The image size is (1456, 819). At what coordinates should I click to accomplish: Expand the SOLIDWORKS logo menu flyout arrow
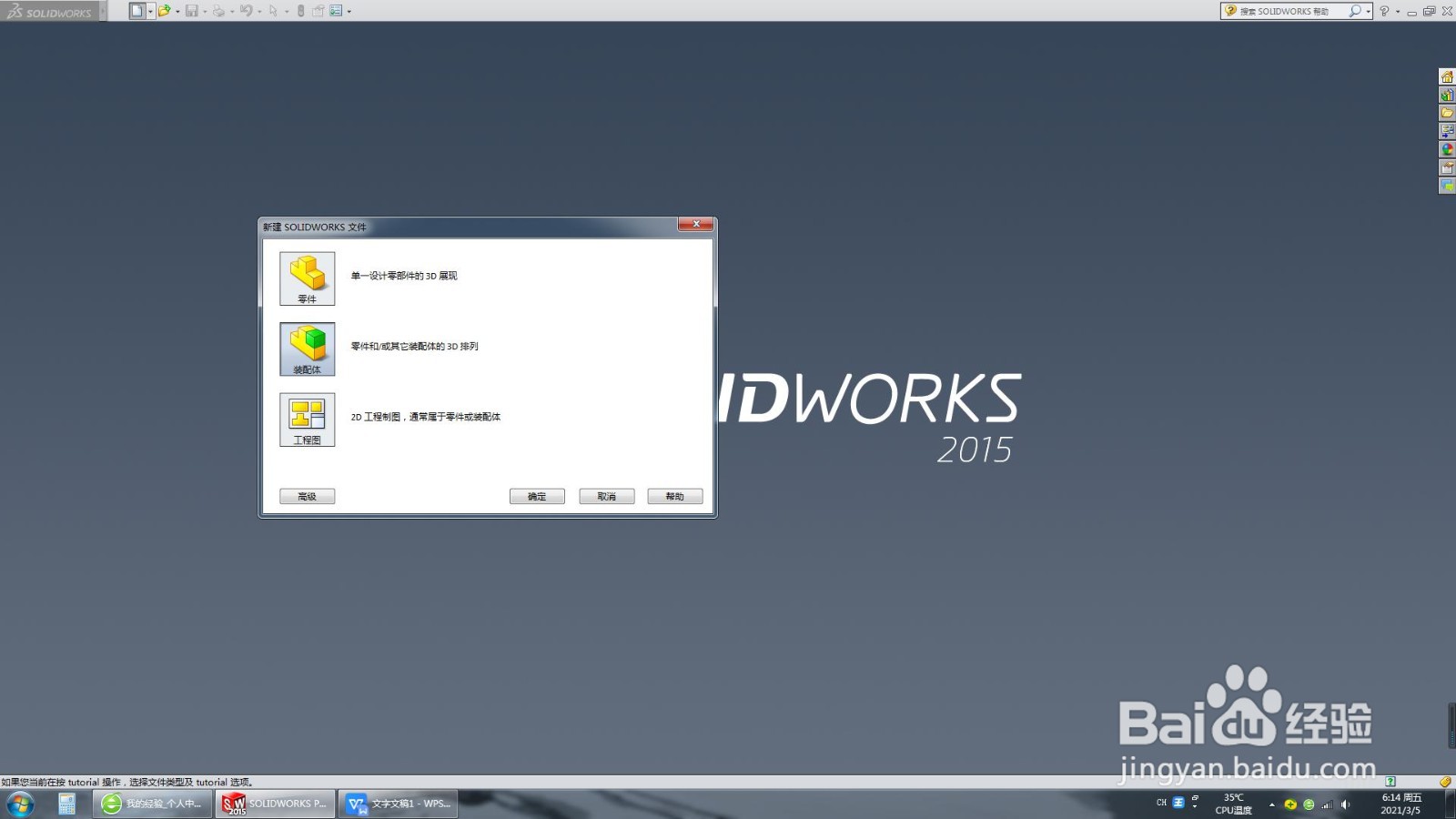(x=103, y=11)
